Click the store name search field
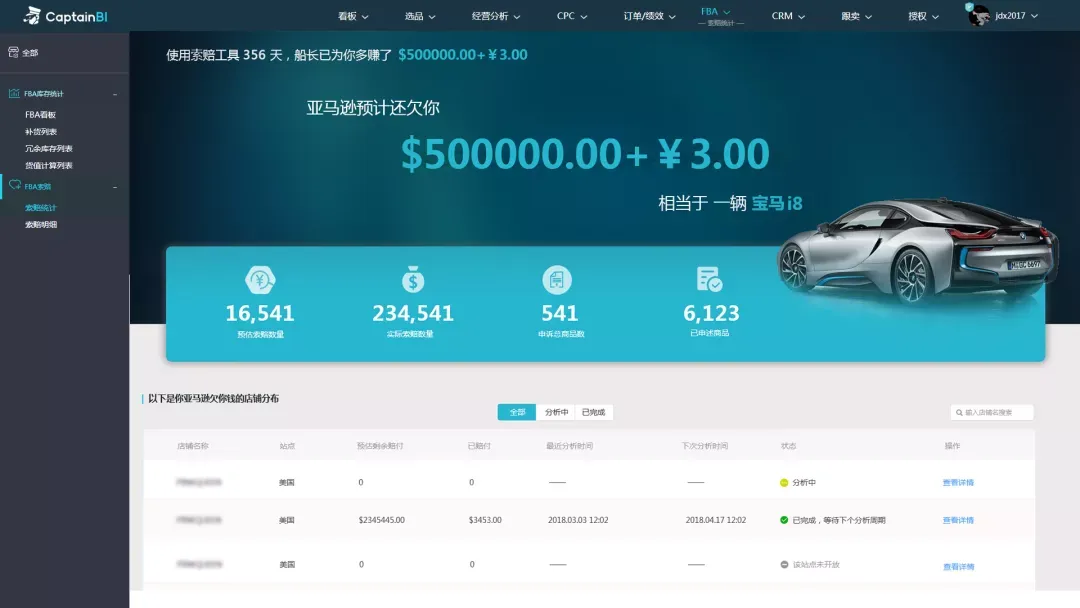The width and height of the screenshot is (1080, 608). 992,412
